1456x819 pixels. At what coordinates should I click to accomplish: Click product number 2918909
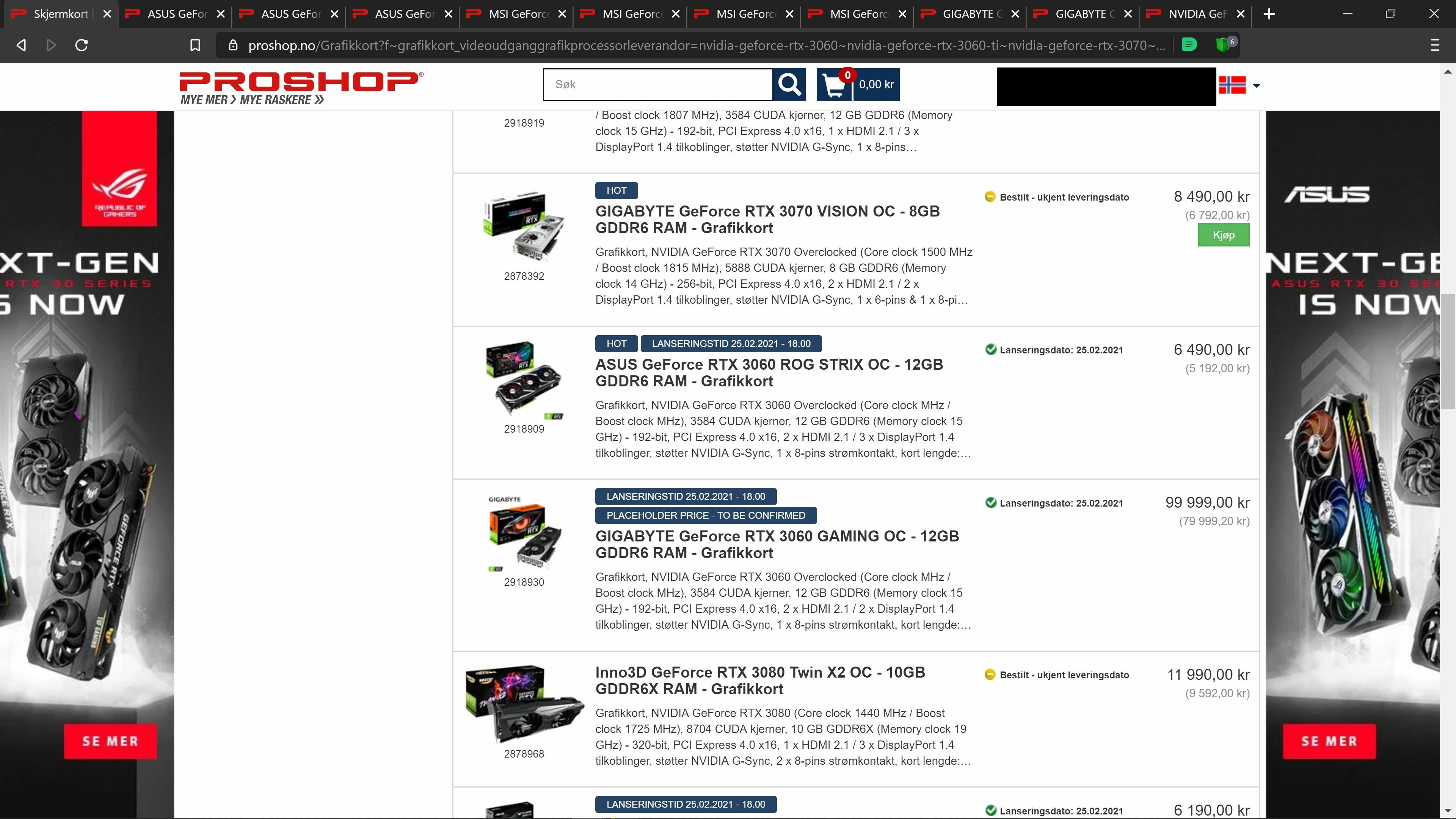coord(524,429)
